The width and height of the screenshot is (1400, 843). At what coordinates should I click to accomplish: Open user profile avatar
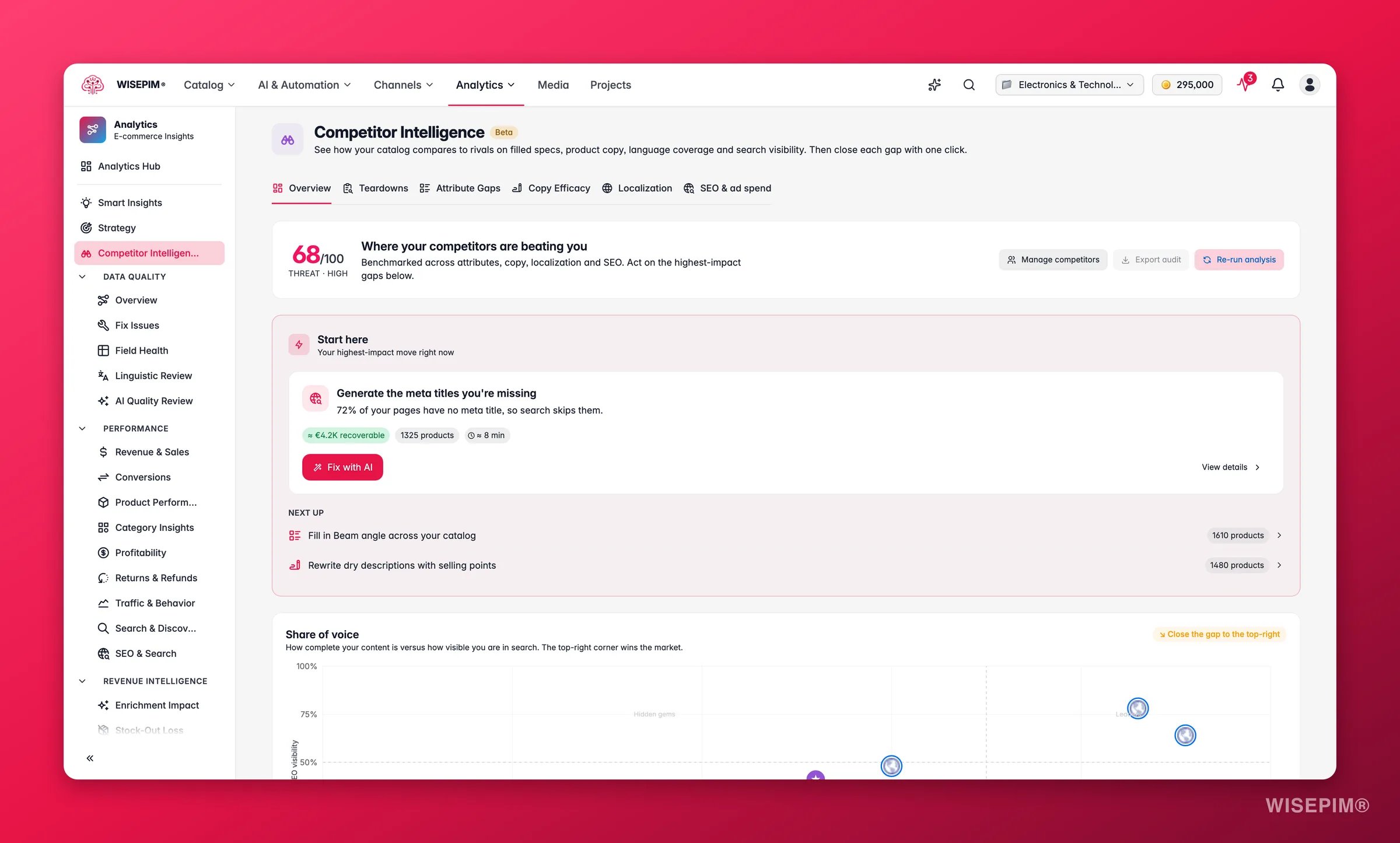[1310, 85]
